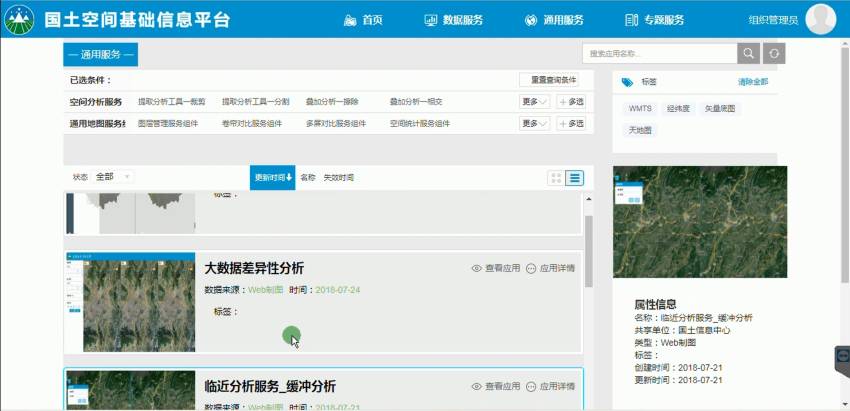850x411 pixels.
Task: Switch to list view layout icon
Action: [575, 178]
